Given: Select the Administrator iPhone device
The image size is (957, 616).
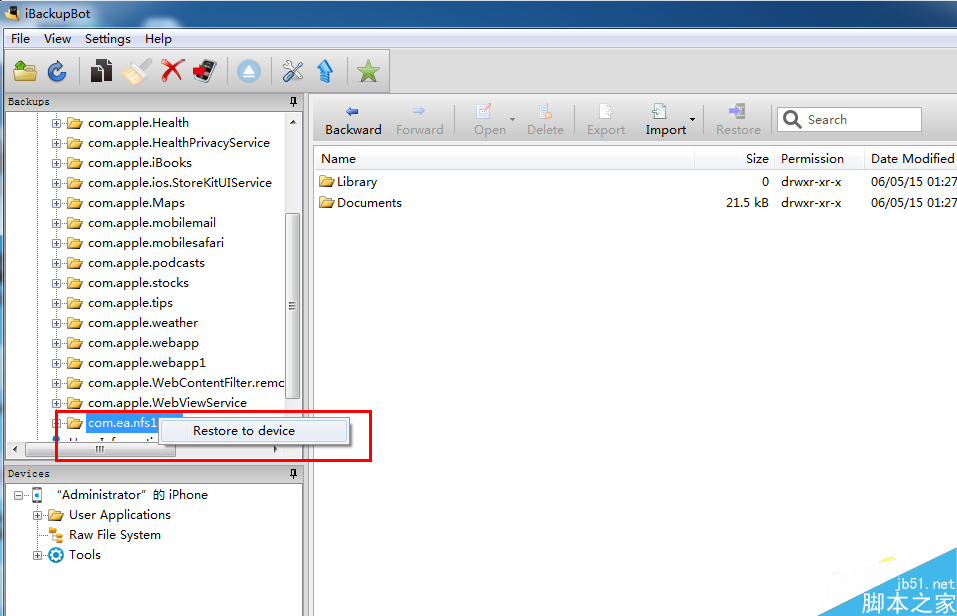Looking at the screenshot, I should tap(132, 495).
